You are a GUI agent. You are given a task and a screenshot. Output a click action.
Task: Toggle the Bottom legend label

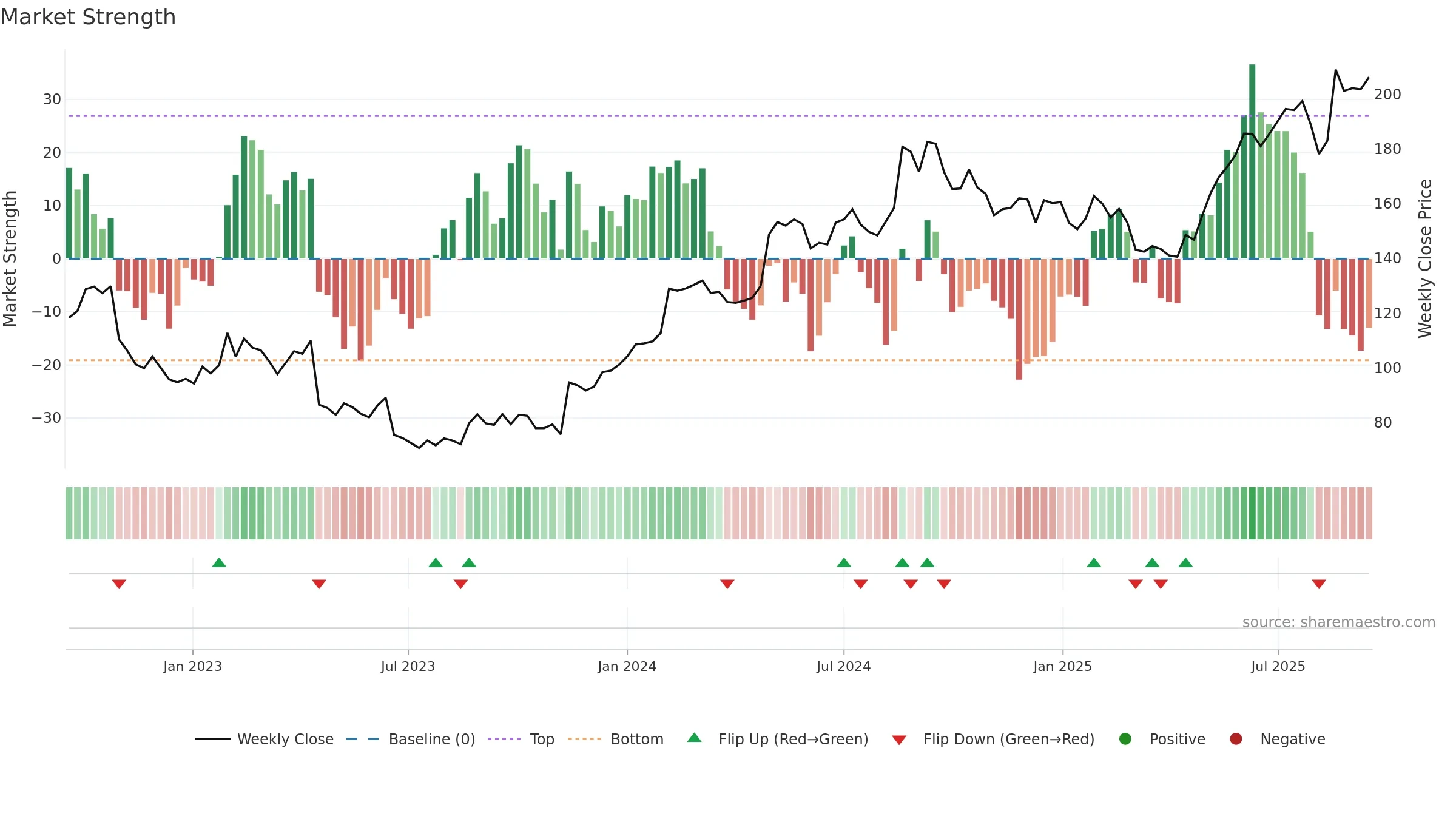pos(637,740)
